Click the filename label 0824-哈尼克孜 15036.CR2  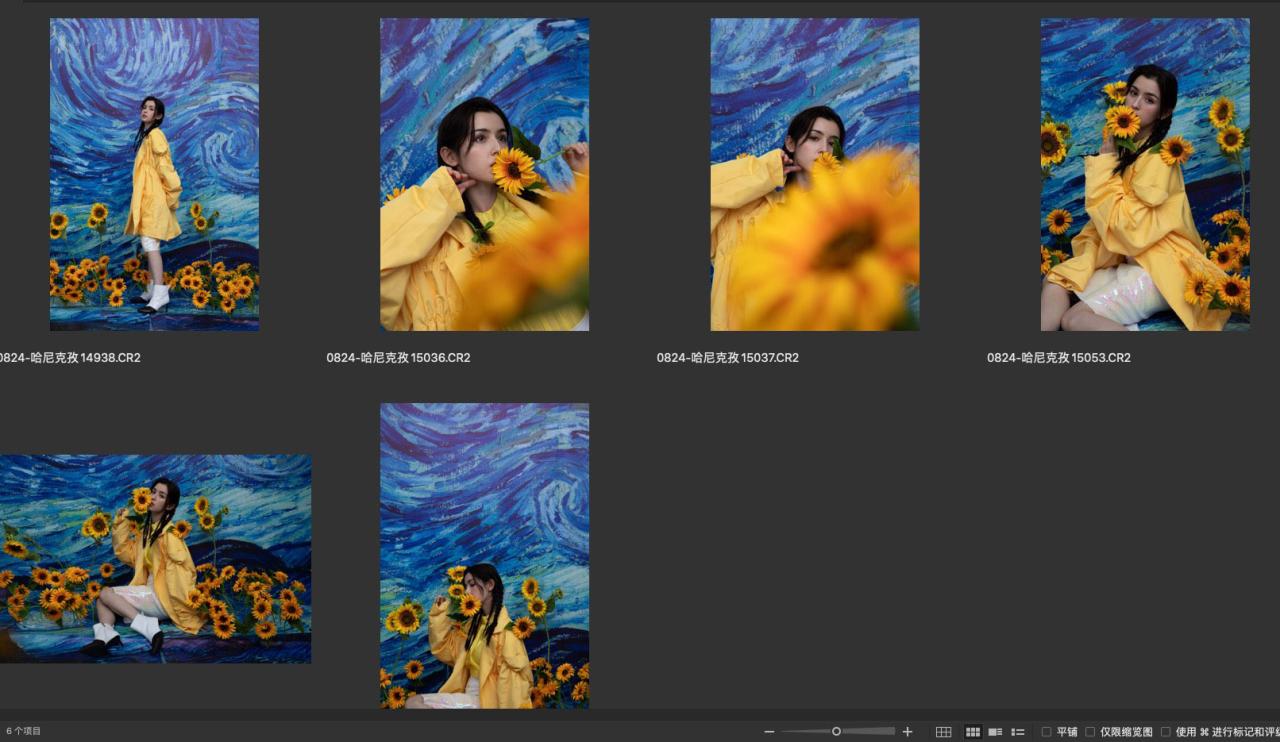[x=398, y=358]
